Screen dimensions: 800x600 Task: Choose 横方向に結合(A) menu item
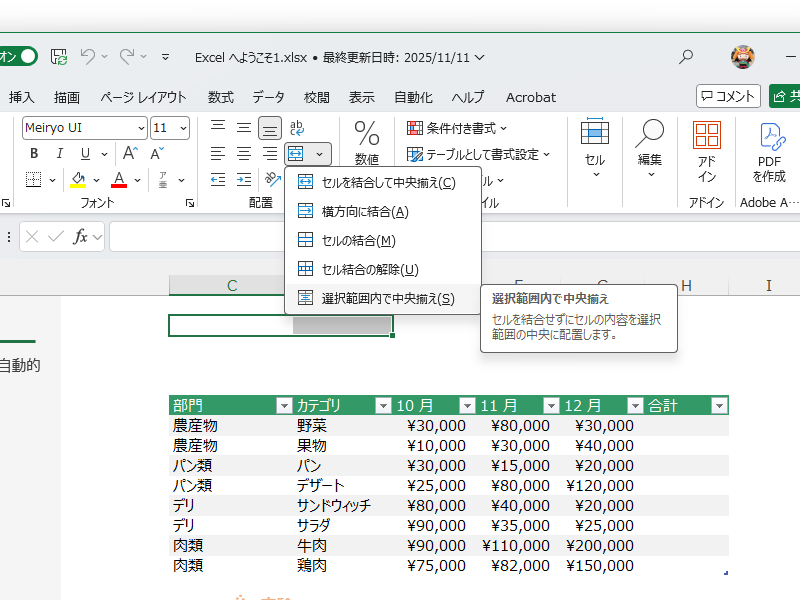pyautogui.click(x=383, y=211)
